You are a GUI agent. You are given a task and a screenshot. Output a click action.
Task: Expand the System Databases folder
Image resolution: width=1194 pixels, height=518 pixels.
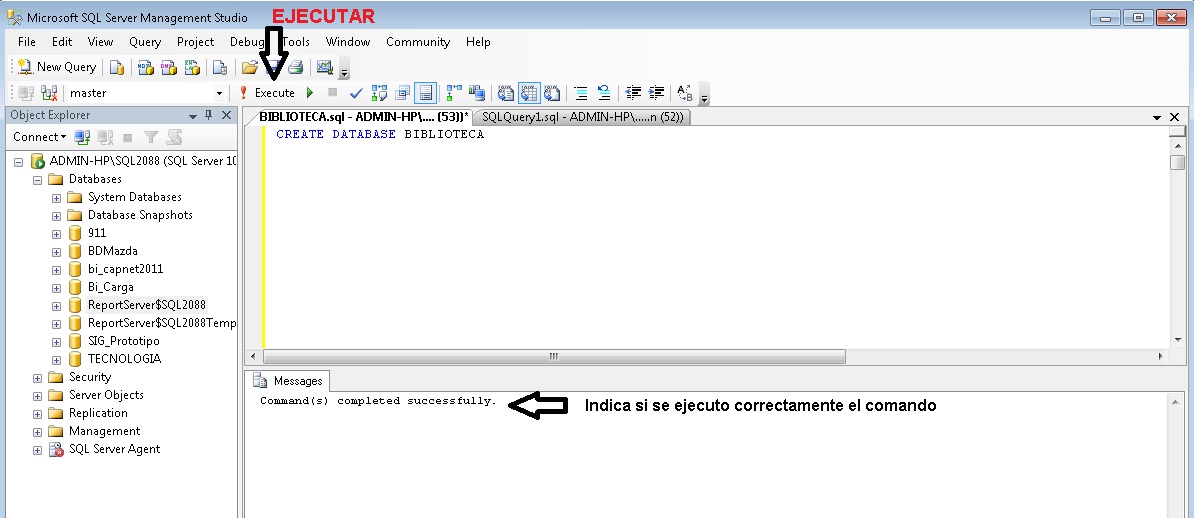point(56,197)
